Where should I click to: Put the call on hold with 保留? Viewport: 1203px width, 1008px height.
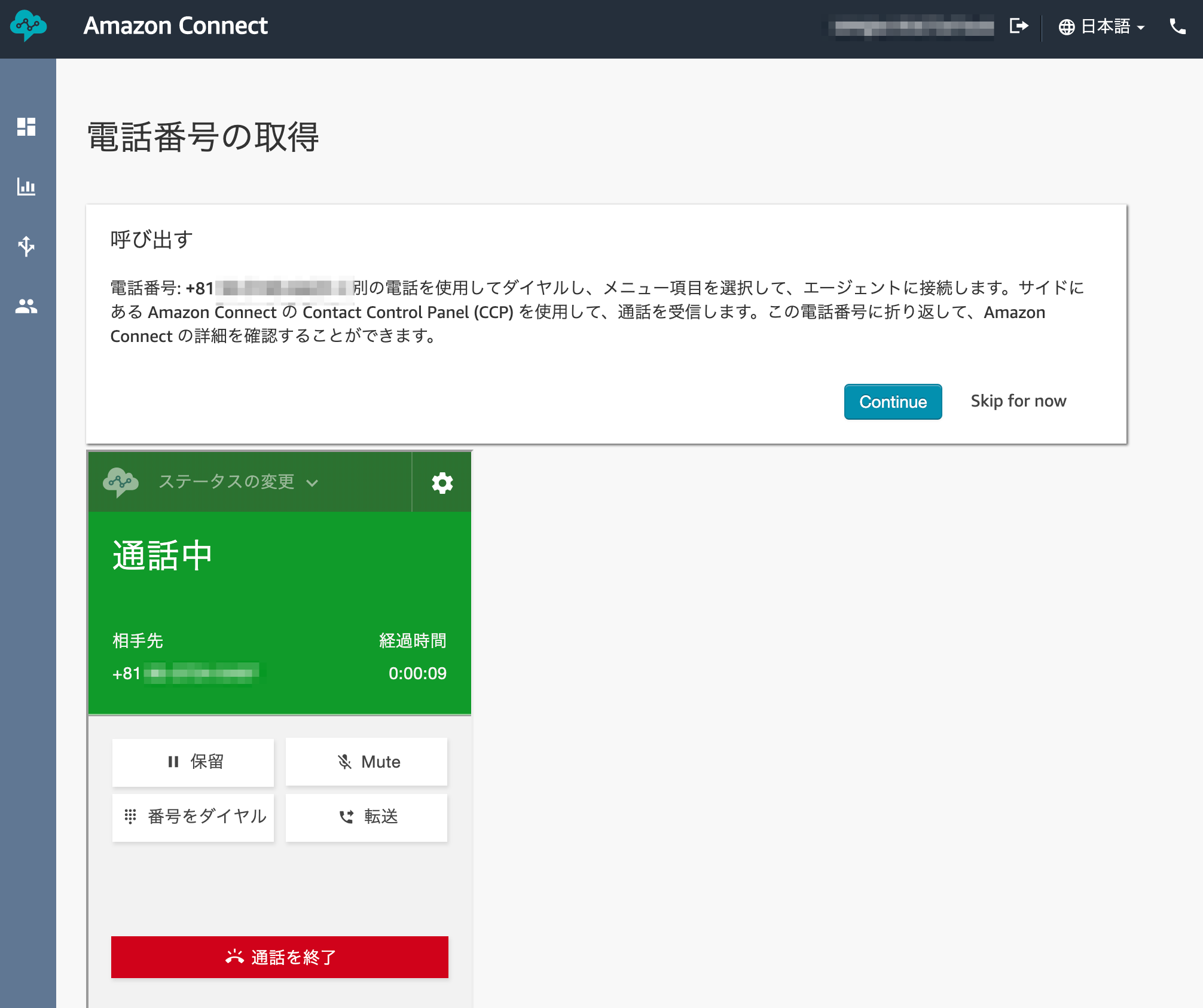pos(193,762)
